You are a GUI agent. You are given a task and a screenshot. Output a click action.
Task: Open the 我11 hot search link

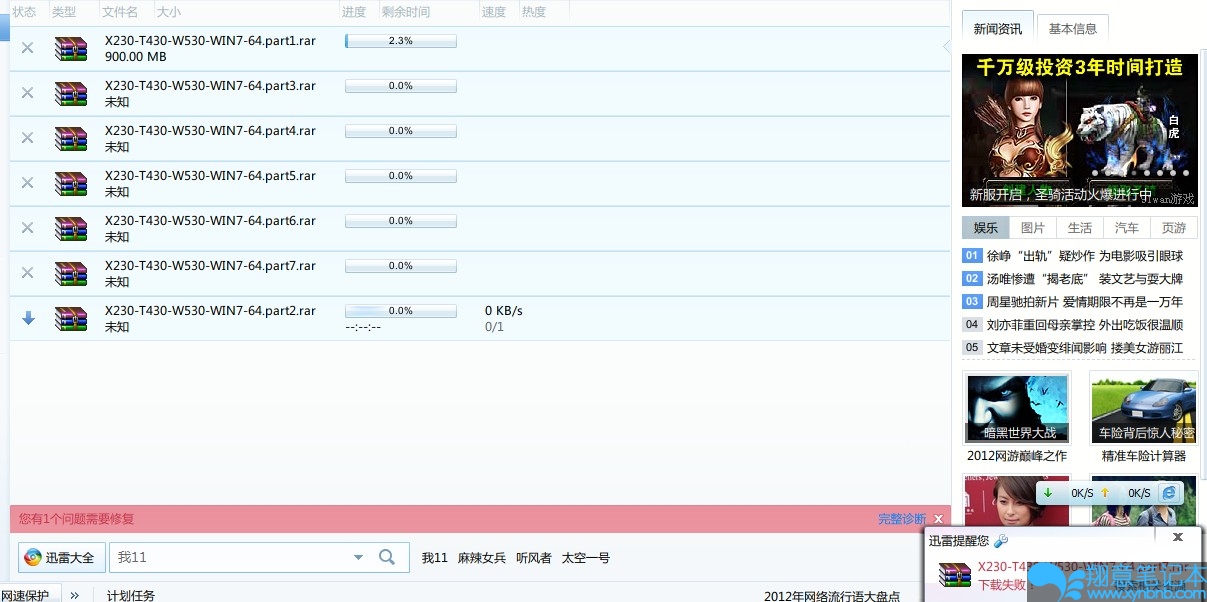435,558
